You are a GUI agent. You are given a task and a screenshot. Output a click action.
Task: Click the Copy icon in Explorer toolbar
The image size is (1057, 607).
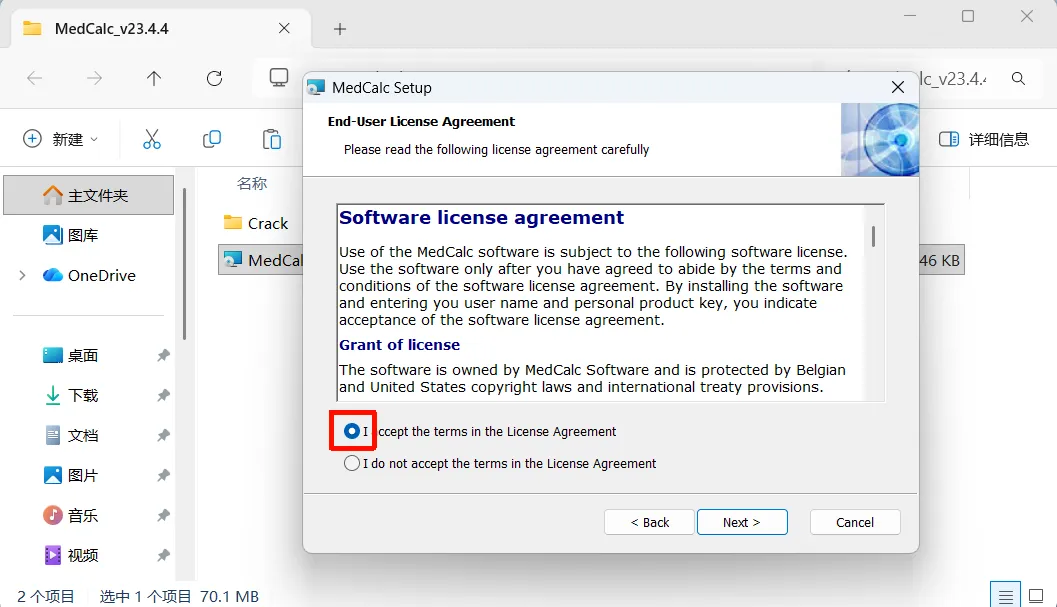point(212,139)
